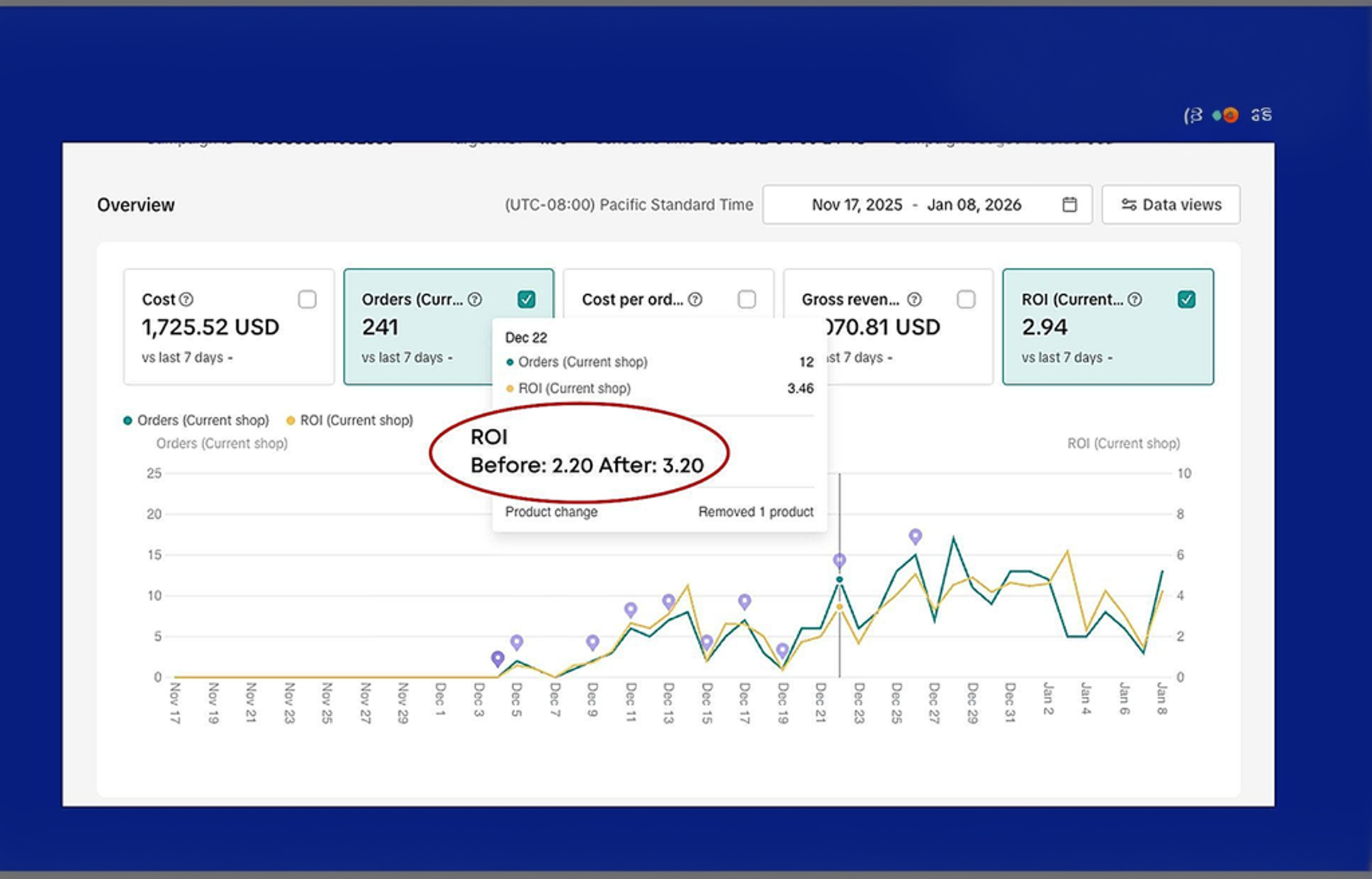Click the Cost per order help icon
Viewport: 1372px width, 879px height.
(695, 299)
